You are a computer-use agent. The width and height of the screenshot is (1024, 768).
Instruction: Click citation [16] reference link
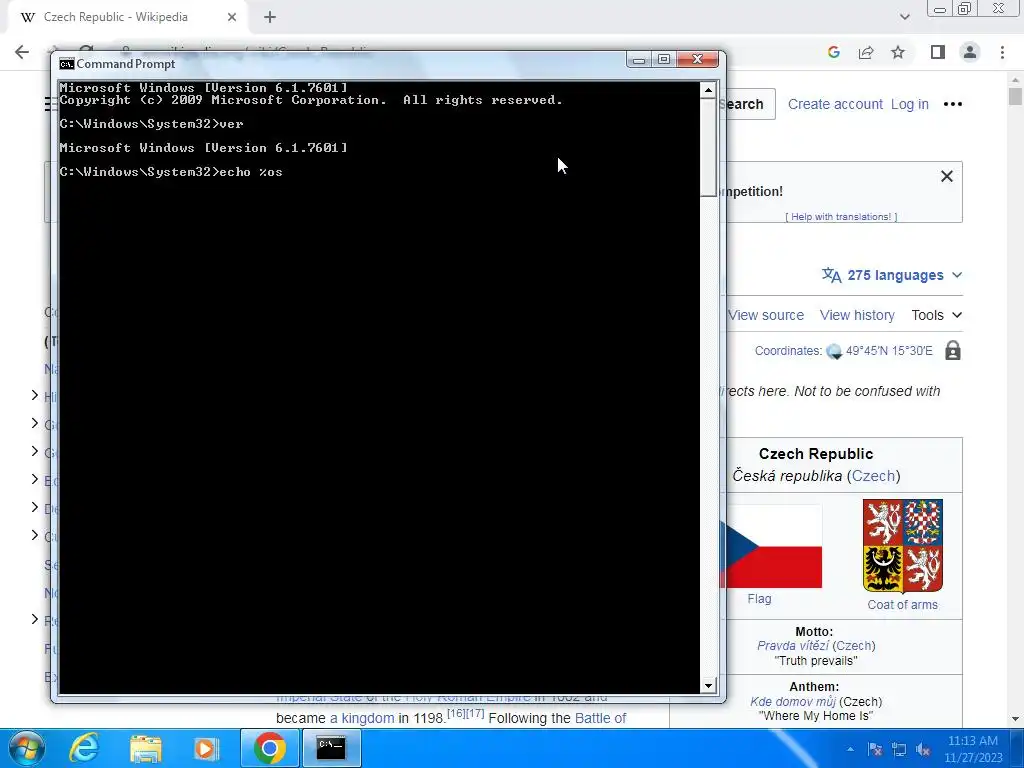coord(456,713)
